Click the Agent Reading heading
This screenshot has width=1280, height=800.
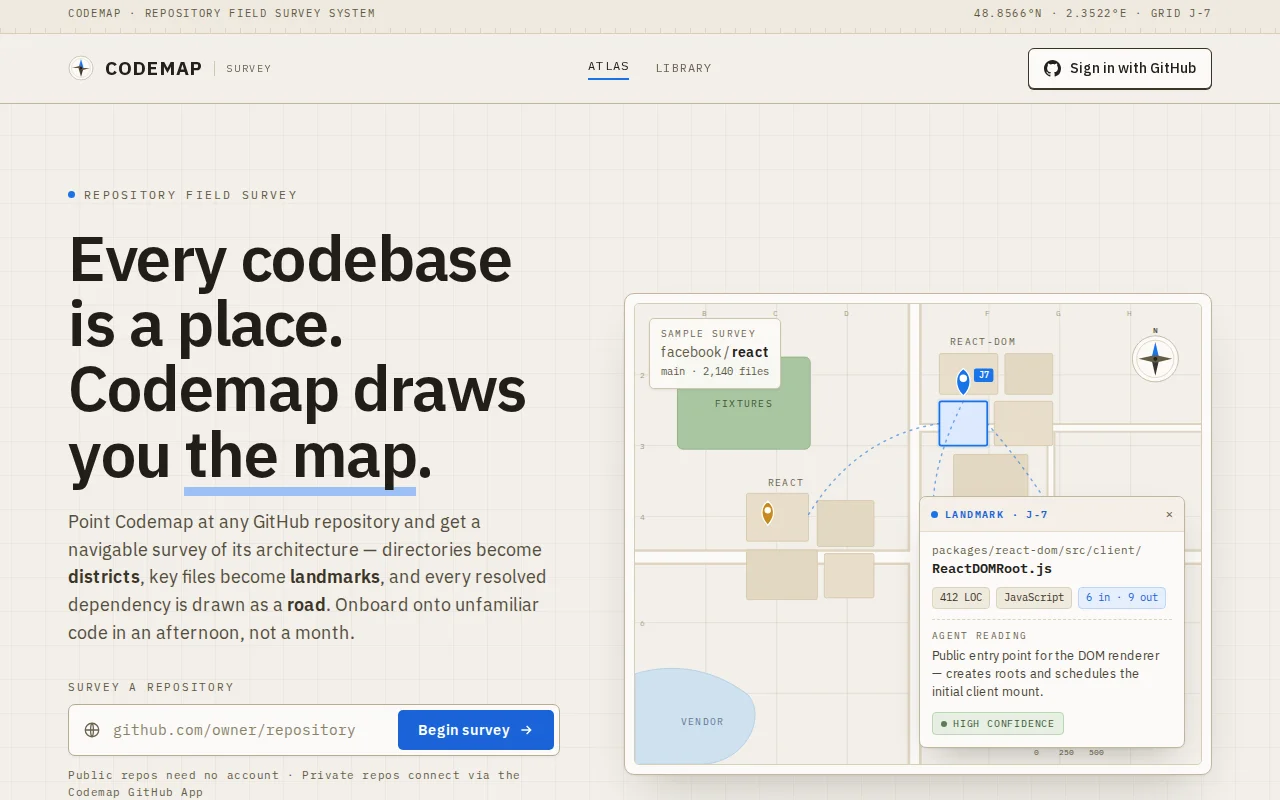(979, 636)
